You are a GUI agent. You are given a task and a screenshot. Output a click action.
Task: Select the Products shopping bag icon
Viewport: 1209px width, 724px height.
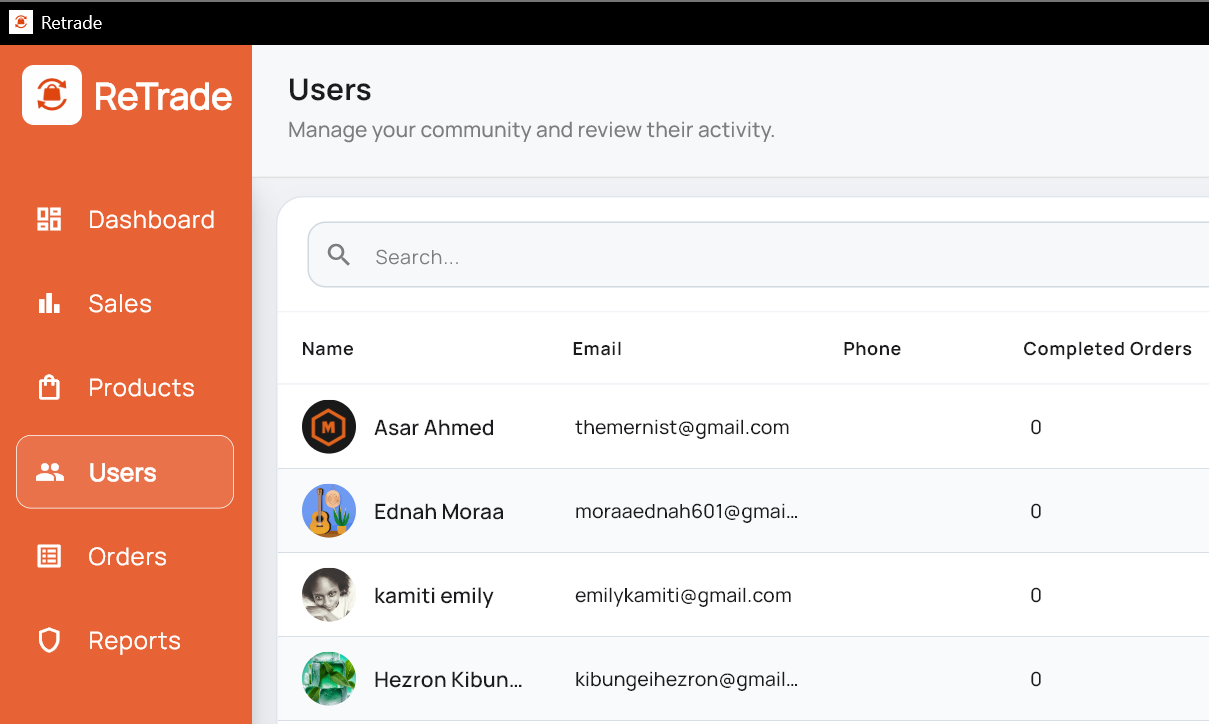pos(48,387)
